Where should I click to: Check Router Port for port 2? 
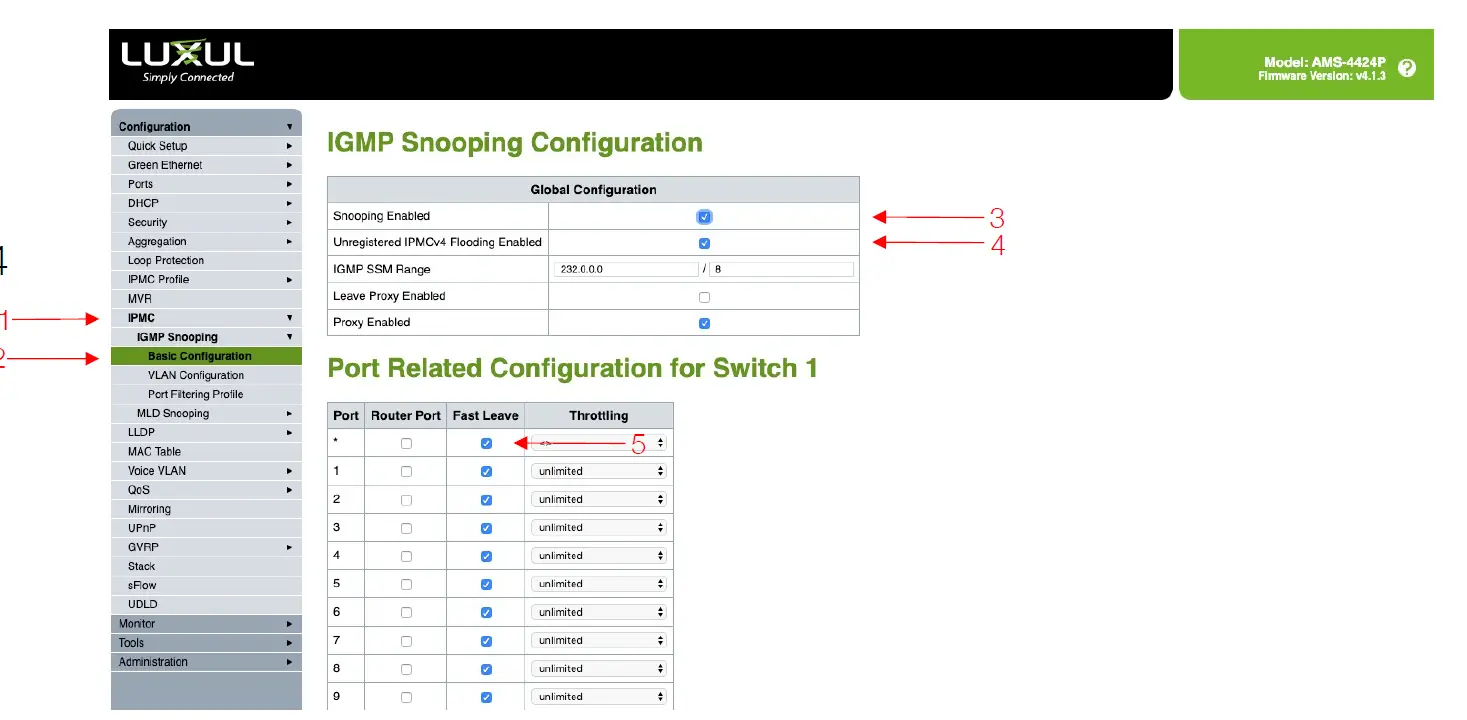coord(404,498)
